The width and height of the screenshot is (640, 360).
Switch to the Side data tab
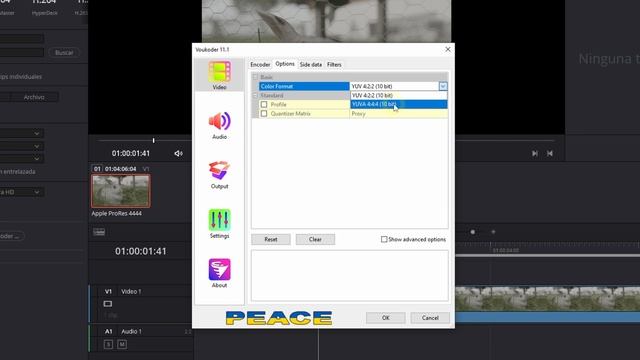coord(311,64)
